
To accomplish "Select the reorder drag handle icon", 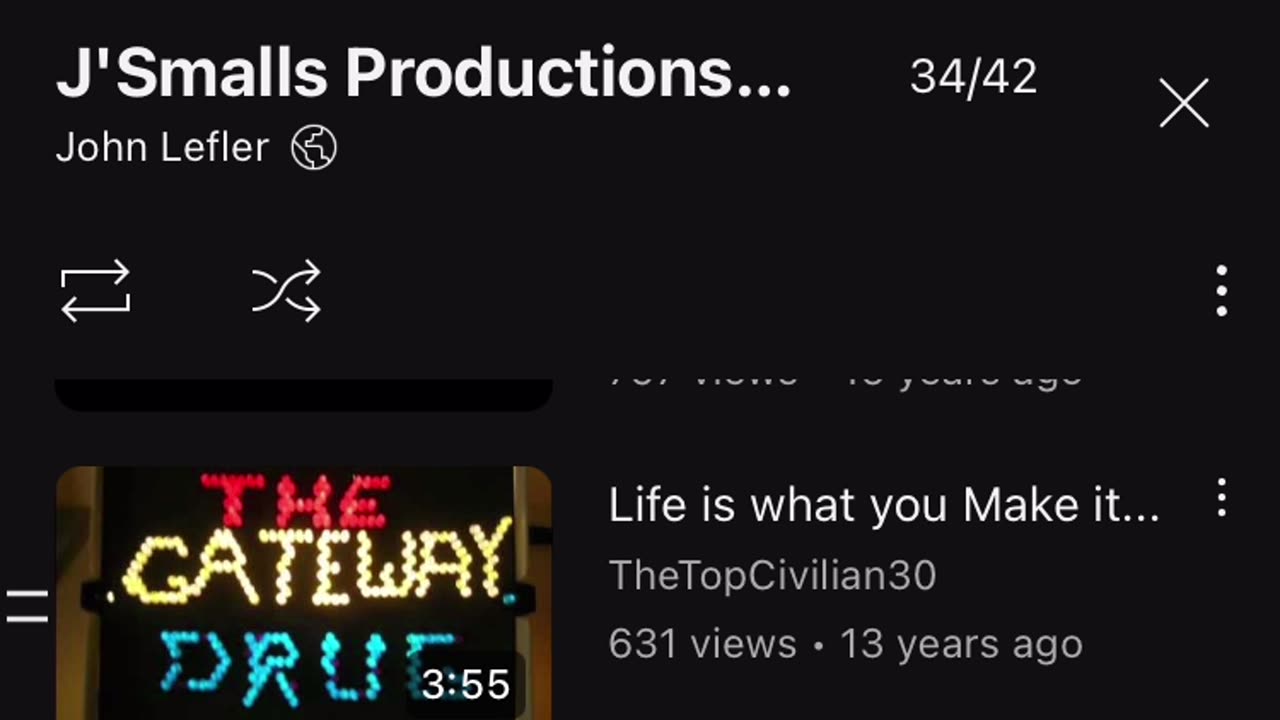I will click(27, 605).
